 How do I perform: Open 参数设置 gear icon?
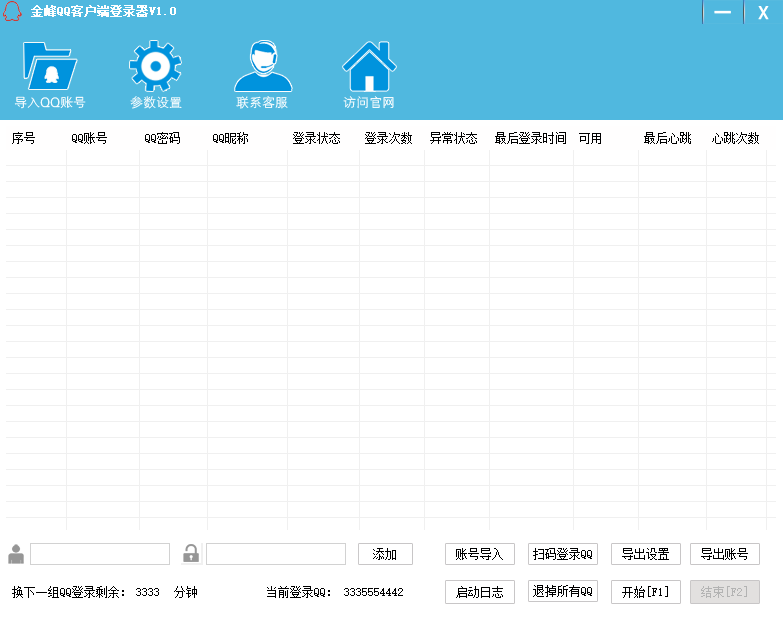pos(155,66)
